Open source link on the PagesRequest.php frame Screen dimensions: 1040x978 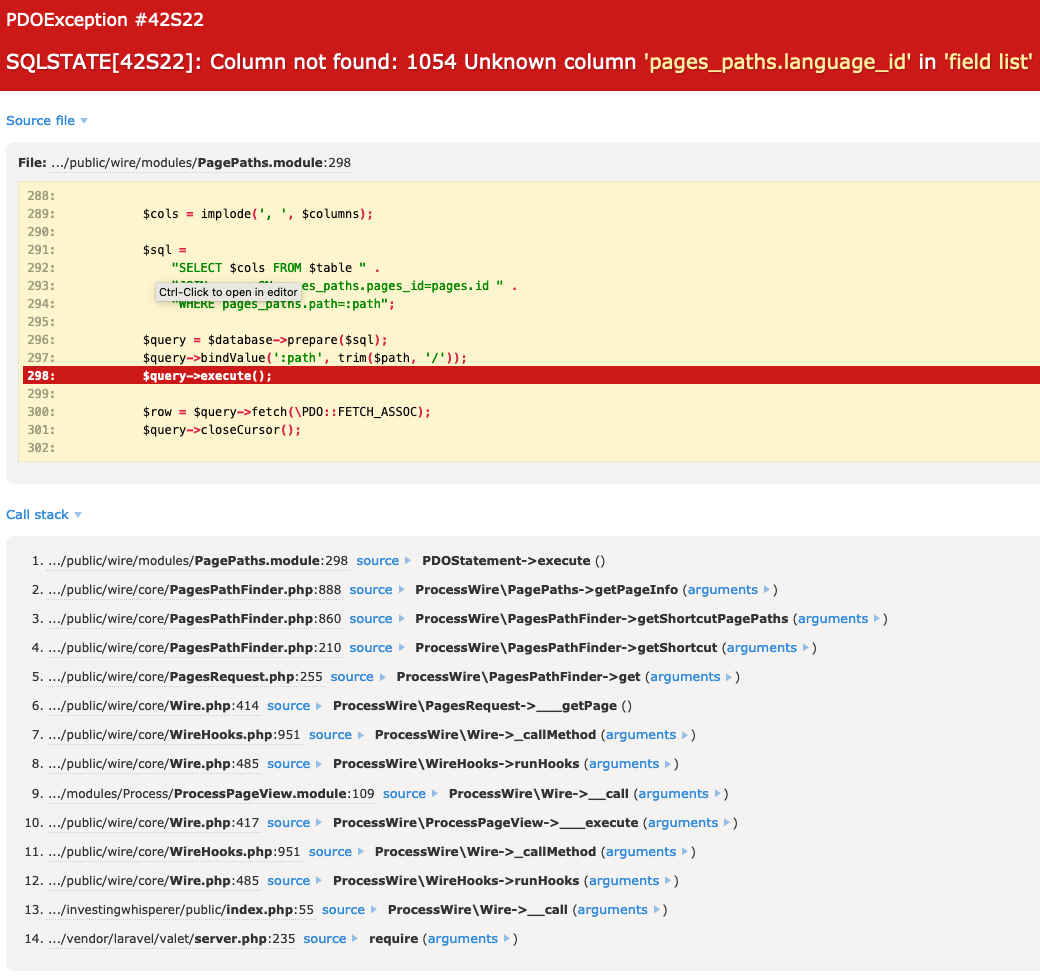[x=350, y=676]
